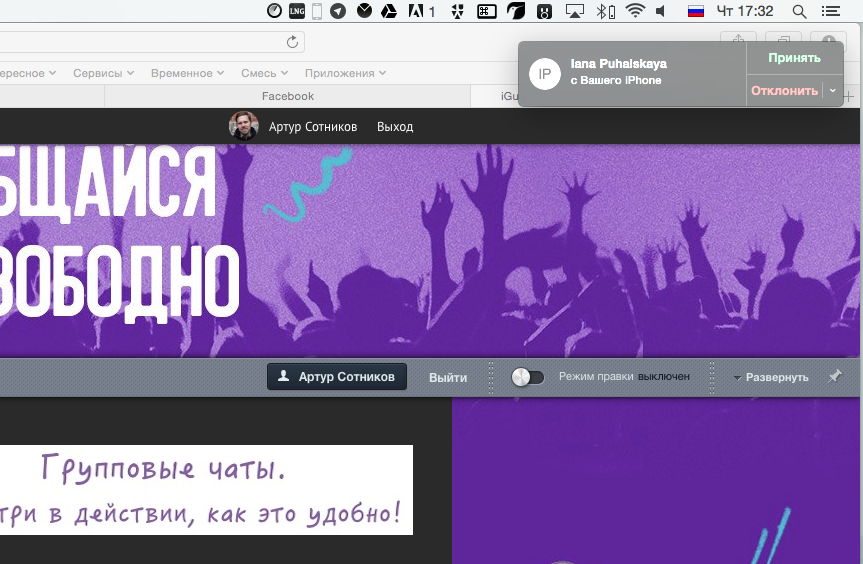Open the Приложения bookmarks dropdown
863x564 pixels.
pos(345,73)
